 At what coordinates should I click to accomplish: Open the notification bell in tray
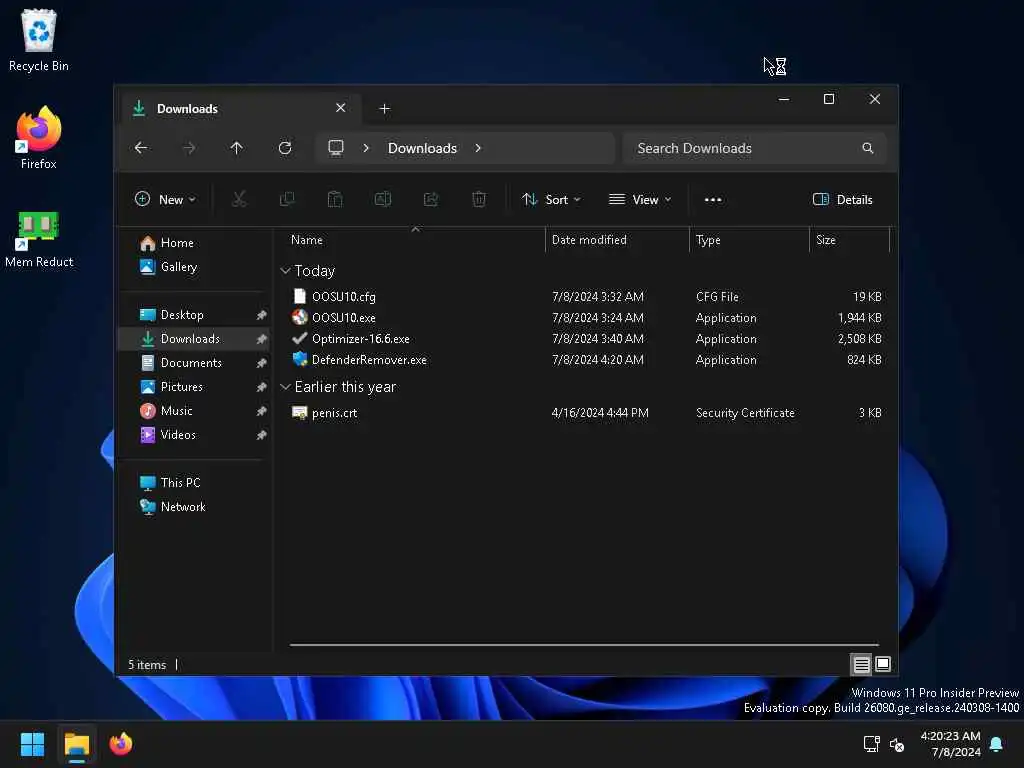(x=997, y=744)
